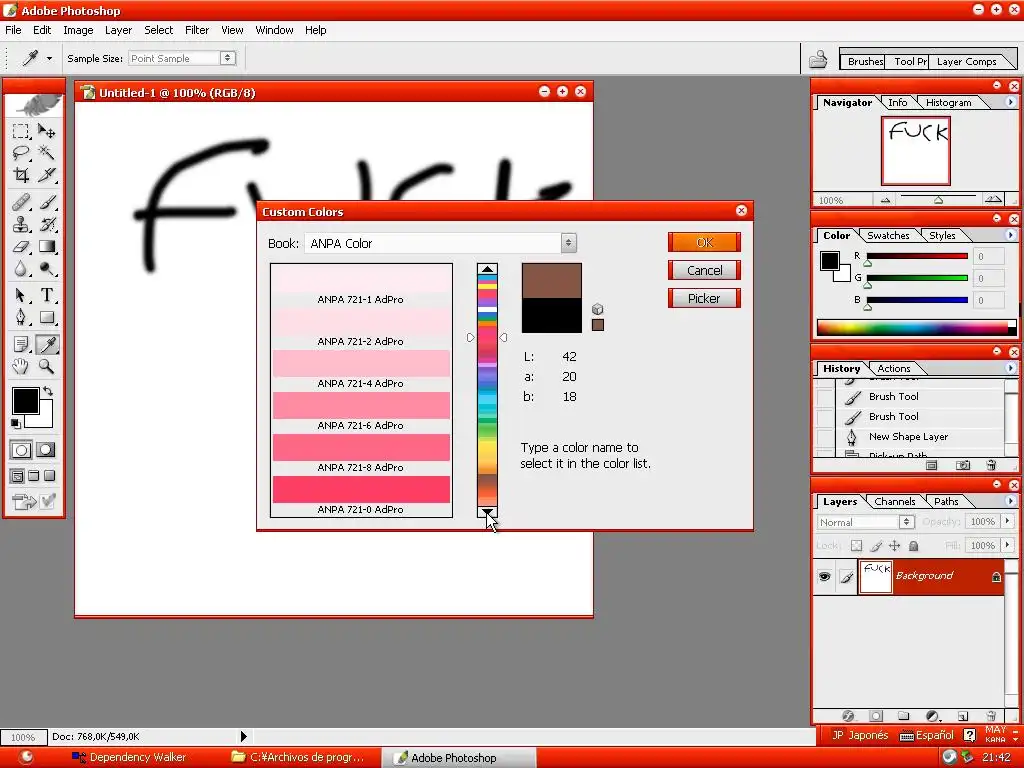
Task: Open the Filter menu
Action: [197, 30]
